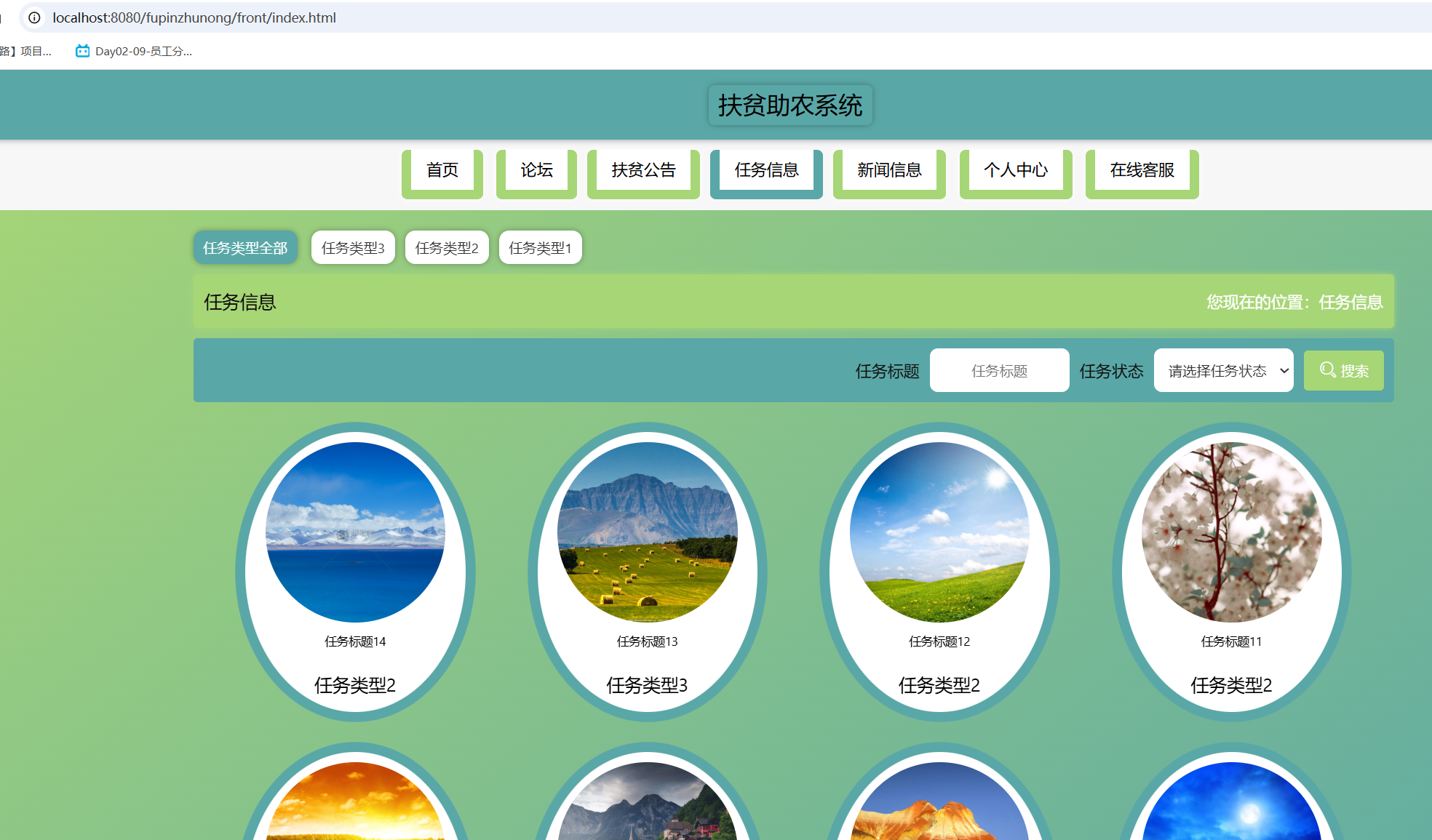Open 在线客服 chat page
This screenshot has width=1432, height=840.
coord(1142,170)
